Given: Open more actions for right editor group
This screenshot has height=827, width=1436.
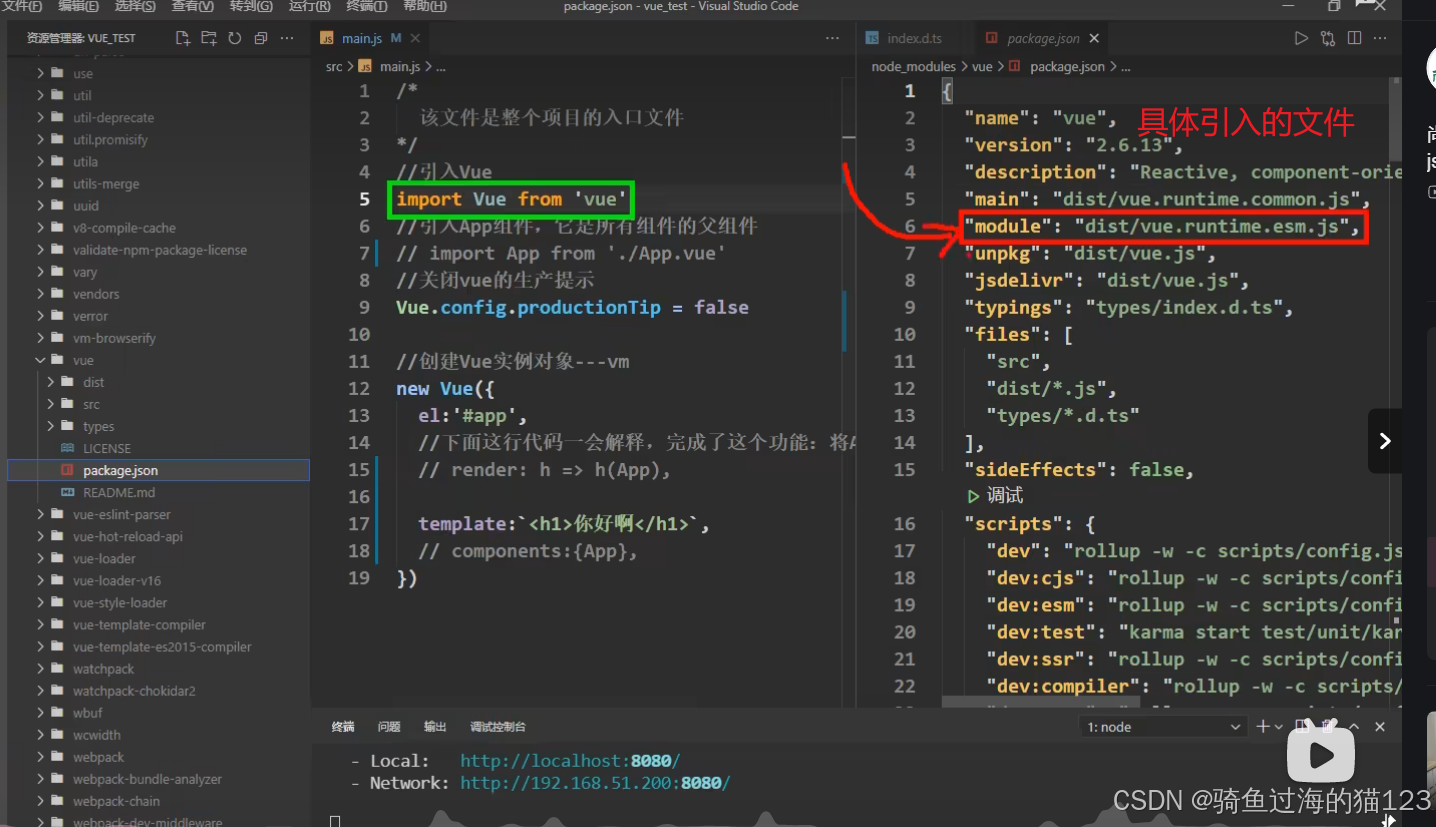Looking at the screenshot, I should pos(1381,38).
